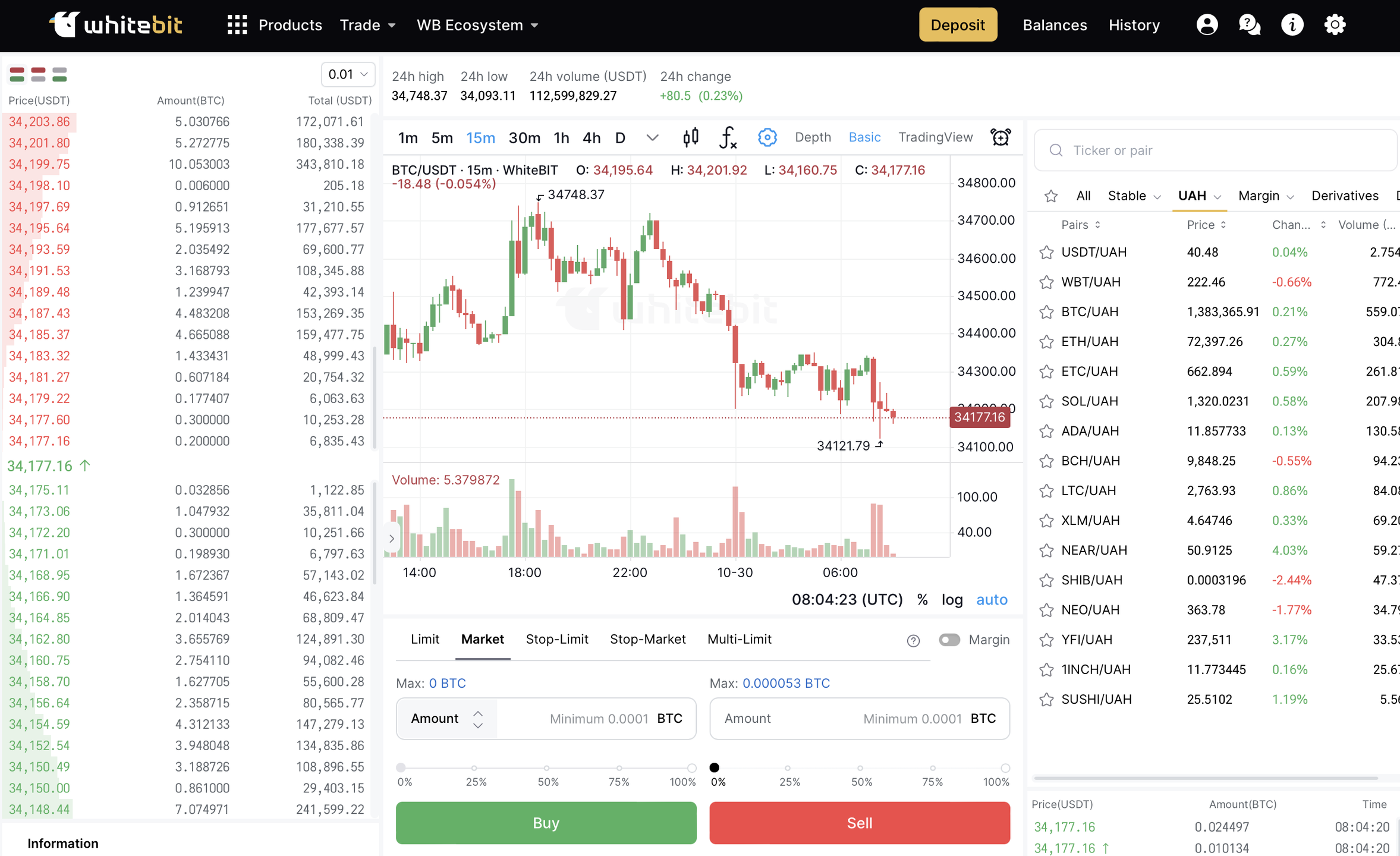Screen dimensions: 1400x856
Task: Show only sell orders in order book
Action: (x=38, y=74)
